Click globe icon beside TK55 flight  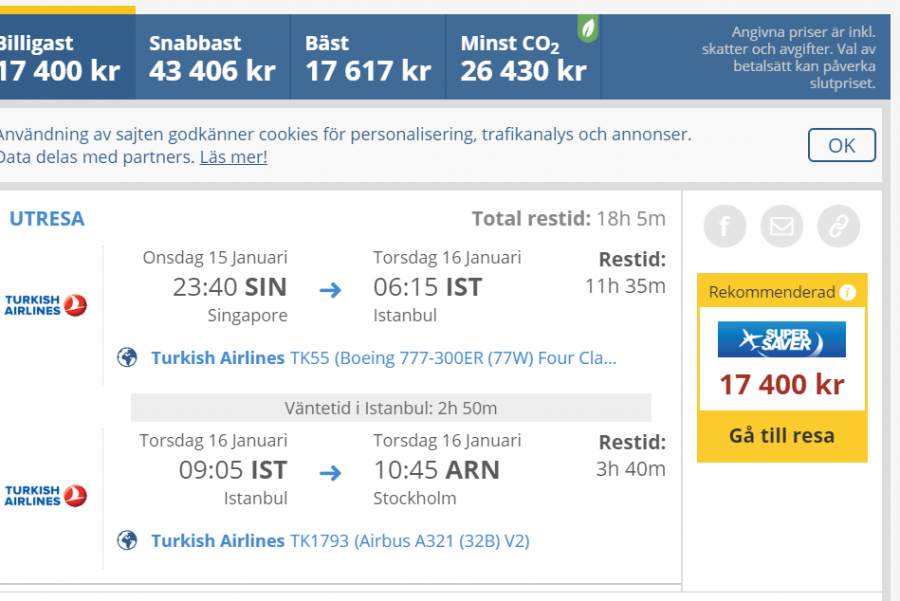(x=127, y=358)
